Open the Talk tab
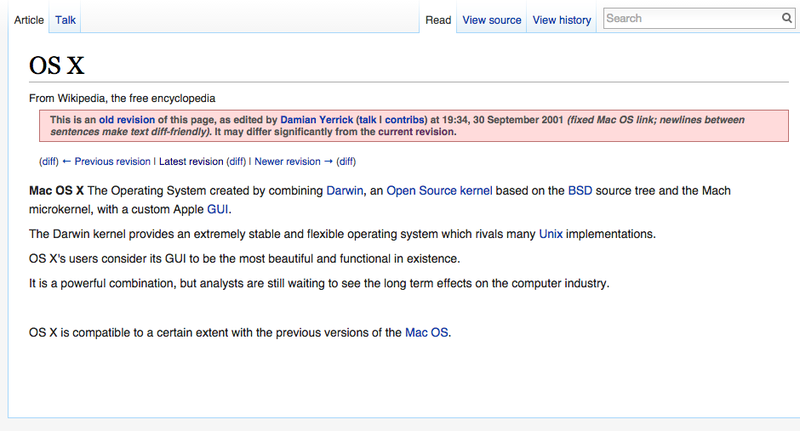The width and height of the screenshot is (800, 431). coord(65,20)
